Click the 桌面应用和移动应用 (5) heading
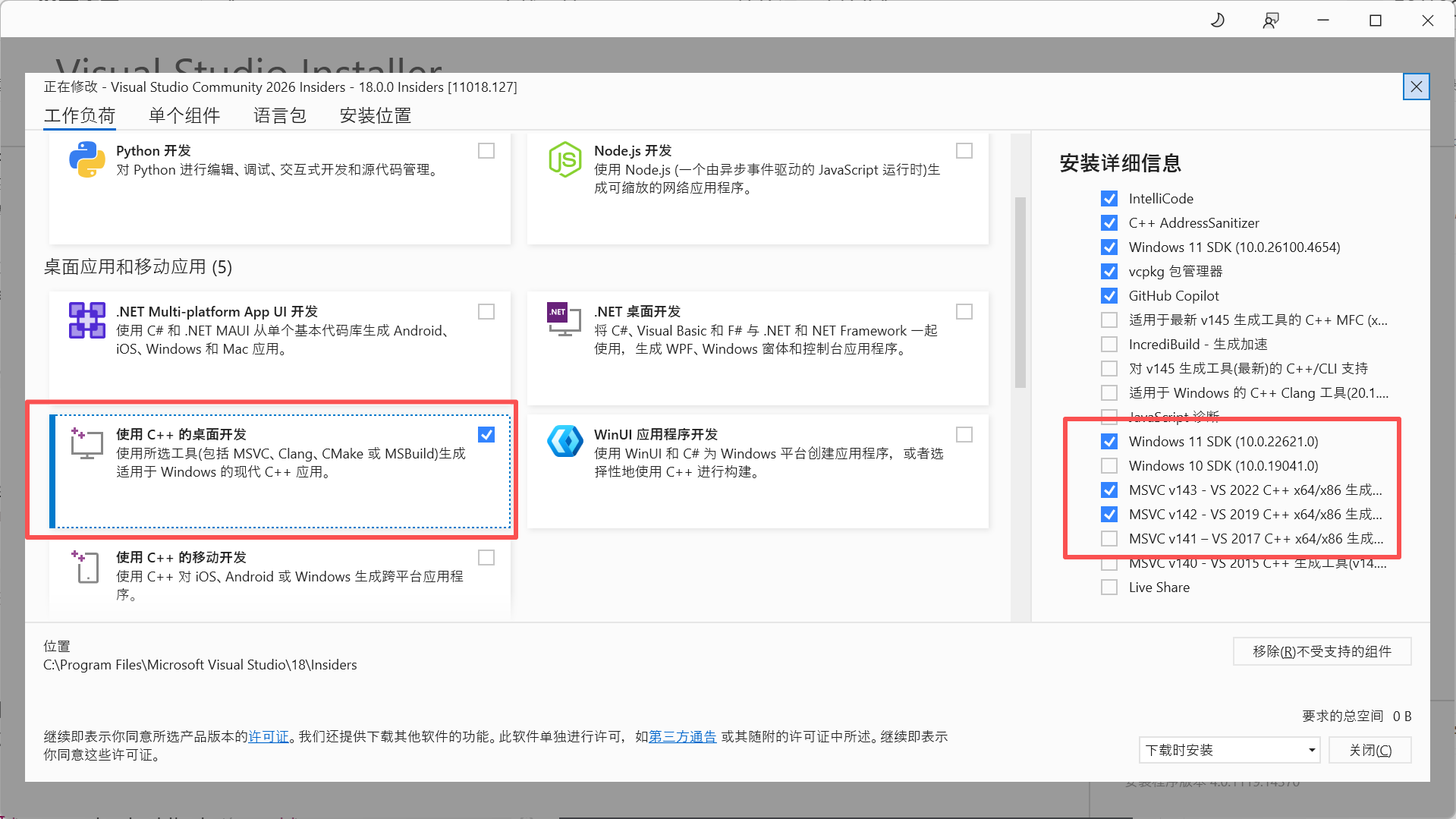The width and height of the screenshot is (1456, 819). (138, 267)
